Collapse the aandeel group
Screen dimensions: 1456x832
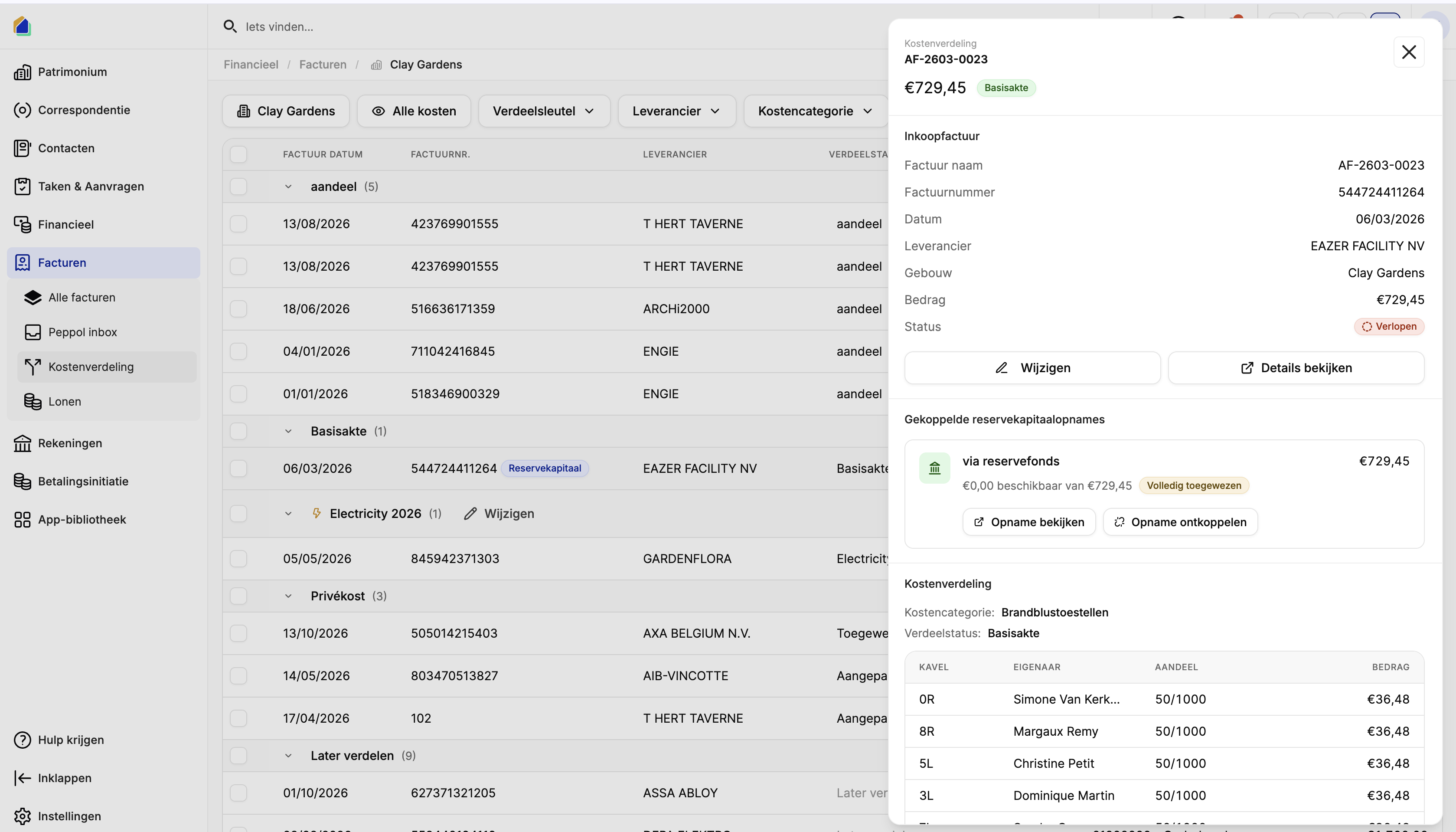(x=288, y=187)
